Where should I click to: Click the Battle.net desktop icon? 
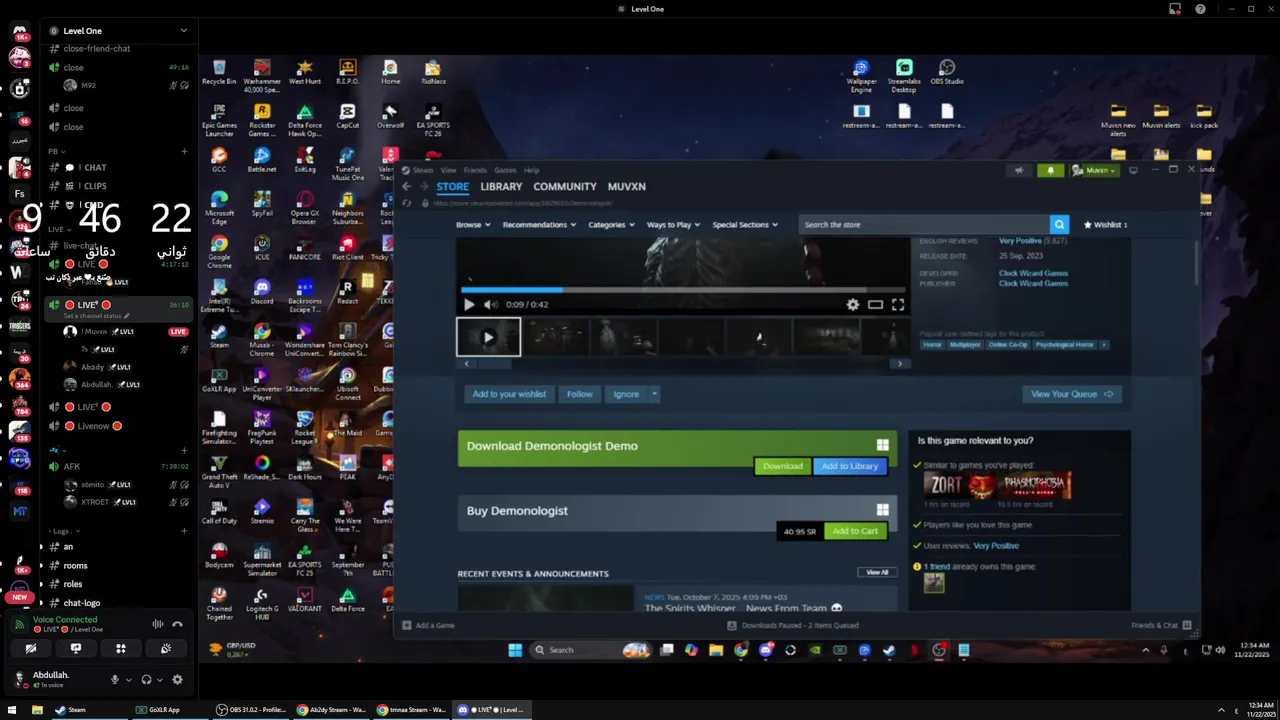(262, 160)
